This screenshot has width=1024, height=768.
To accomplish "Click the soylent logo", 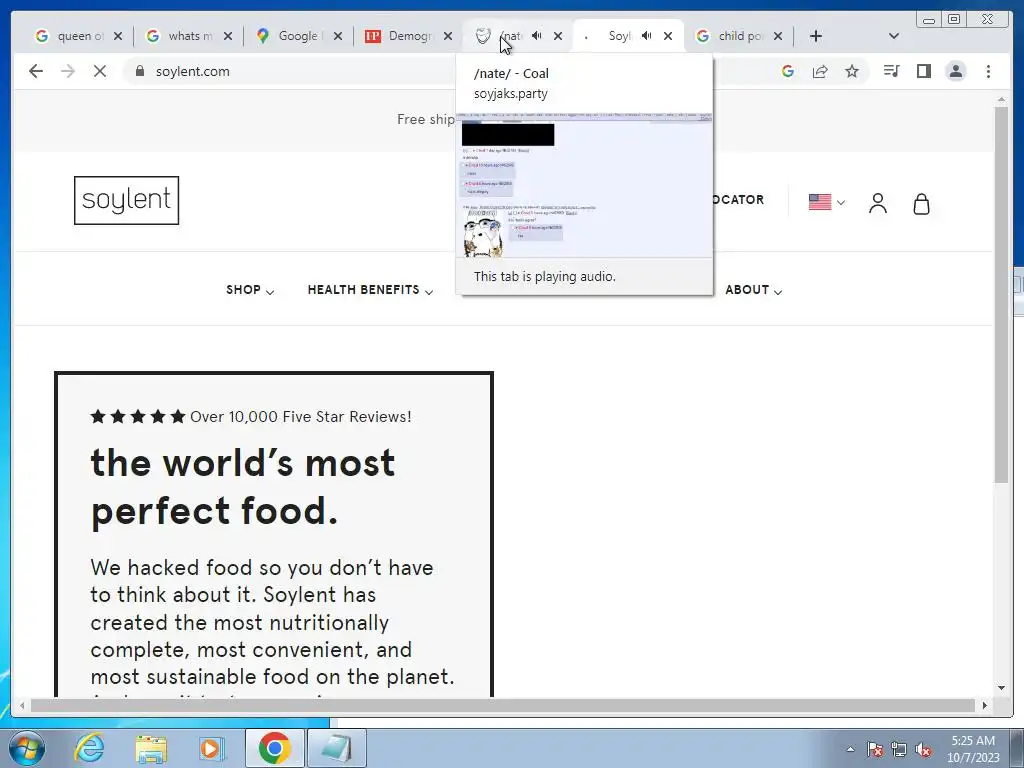I will [126, 200].
